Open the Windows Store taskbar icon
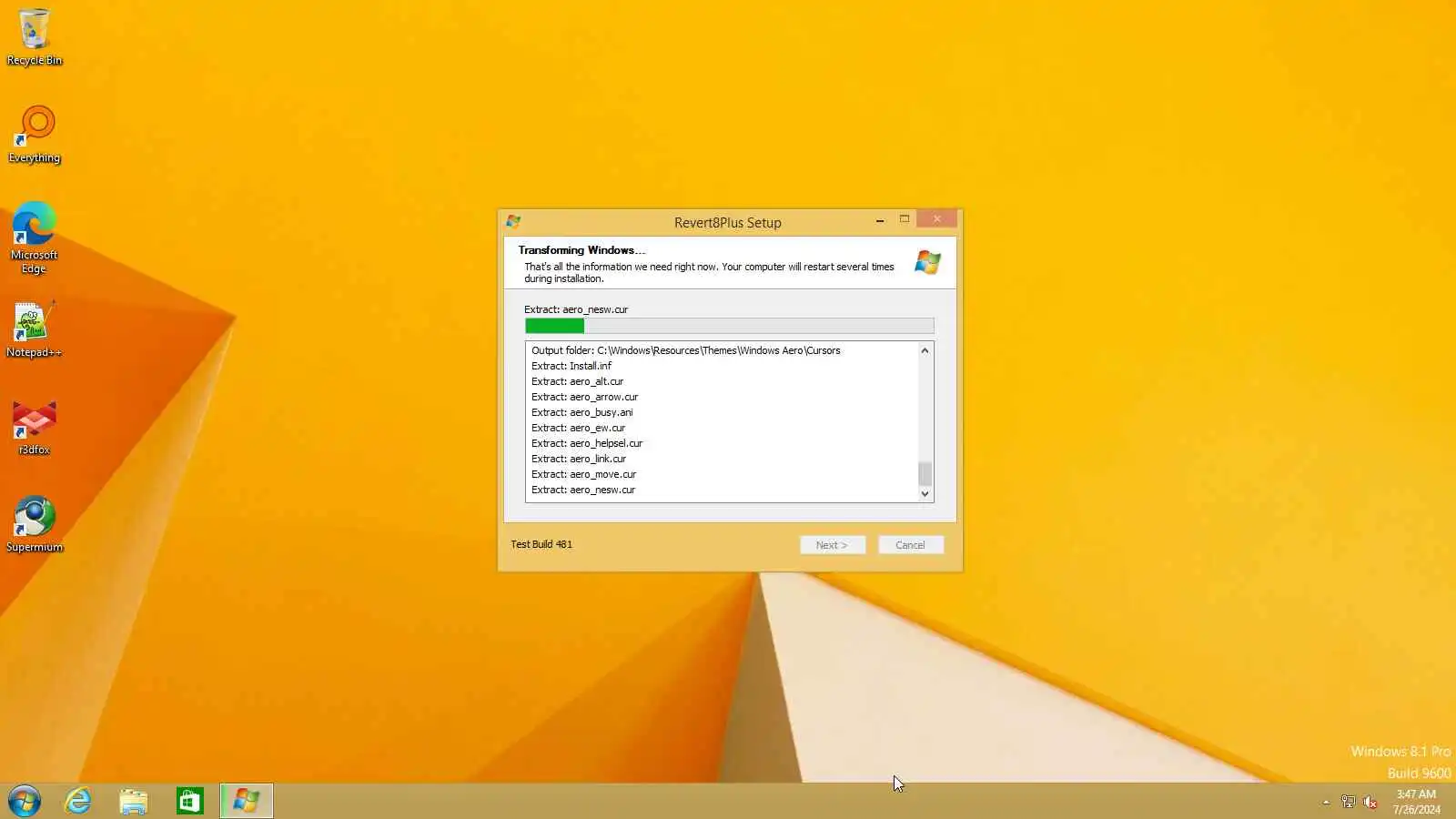This screenshot has height=819, width=1456. [x=189, y=801]
